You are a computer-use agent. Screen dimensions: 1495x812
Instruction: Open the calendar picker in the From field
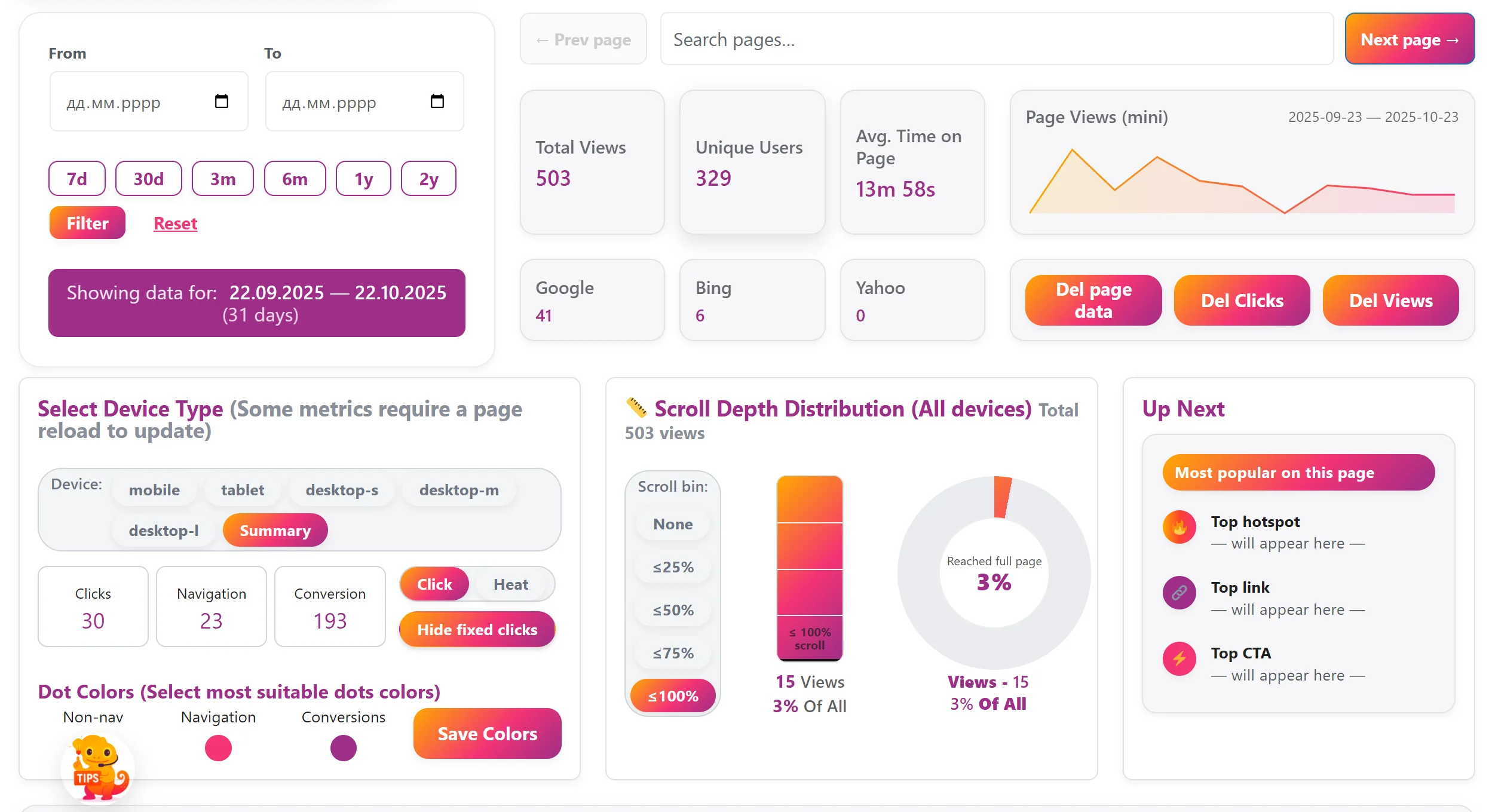tap(221, 102)
